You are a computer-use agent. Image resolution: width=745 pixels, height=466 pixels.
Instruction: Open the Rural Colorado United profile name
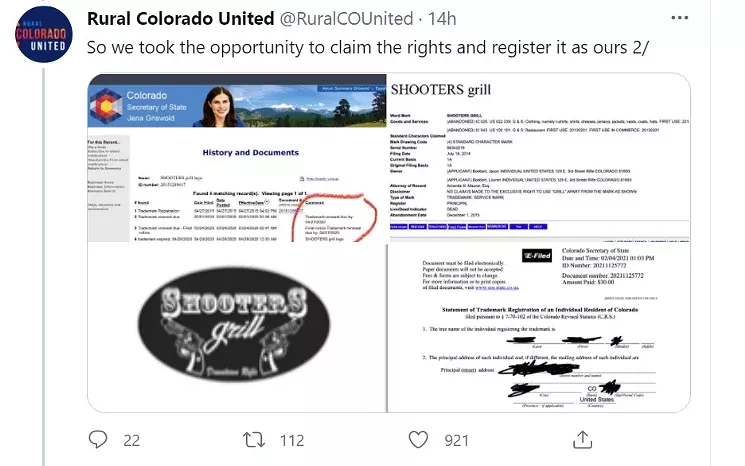tap(181, 19)
